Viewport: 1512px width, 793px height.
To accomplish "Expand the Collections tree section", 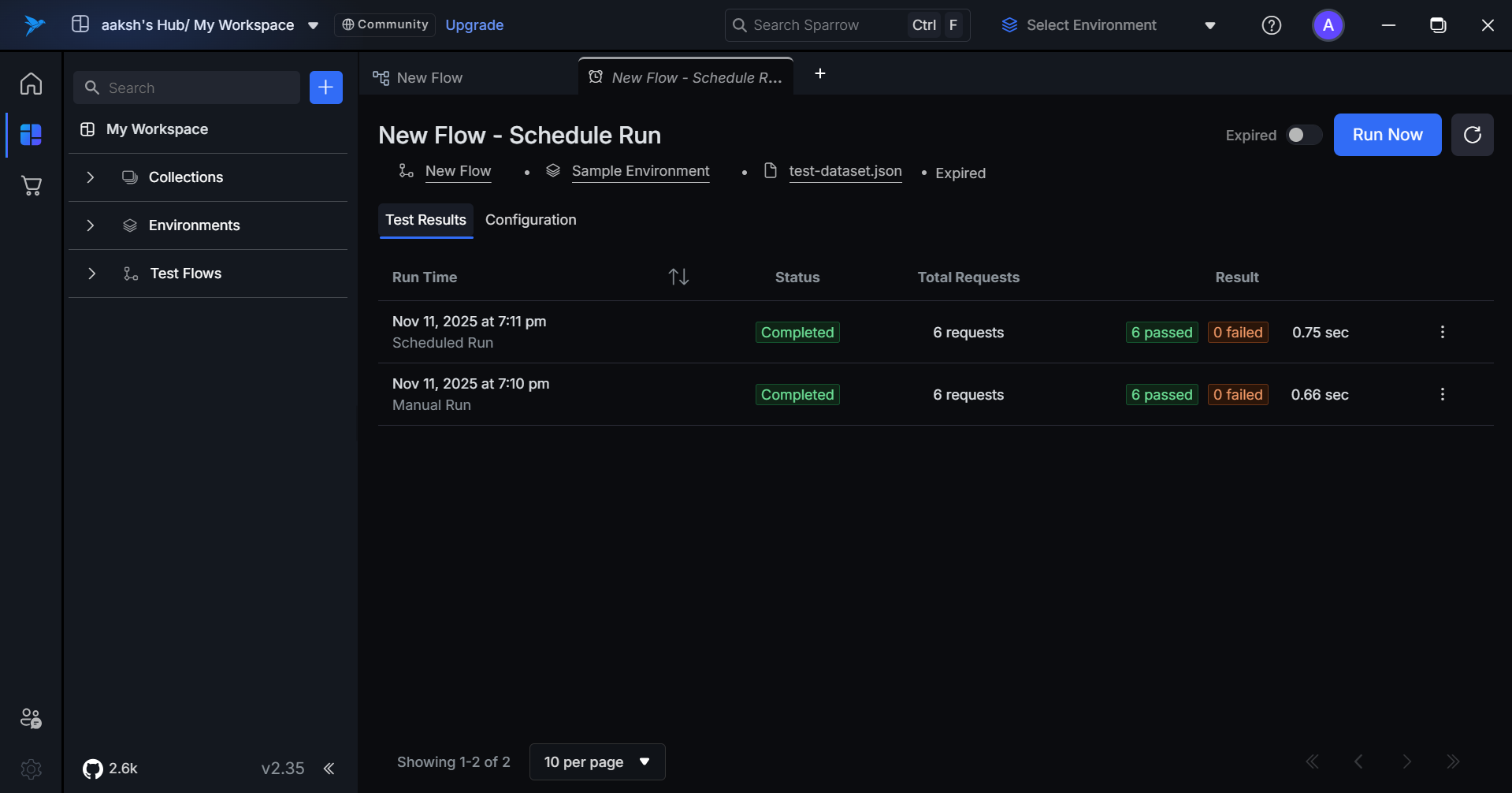I will point(91,177).
